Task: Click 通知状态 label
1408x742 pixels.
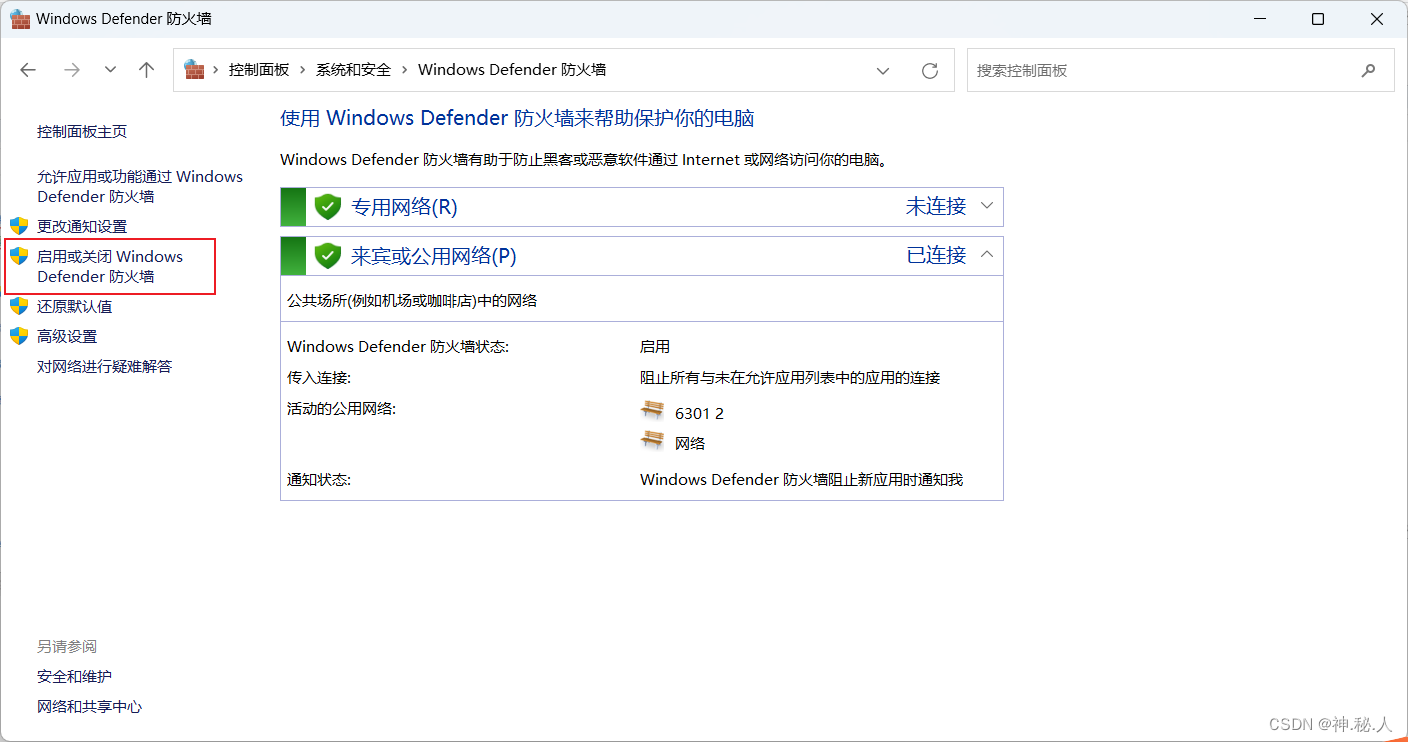Action: [x=319, y=480]
